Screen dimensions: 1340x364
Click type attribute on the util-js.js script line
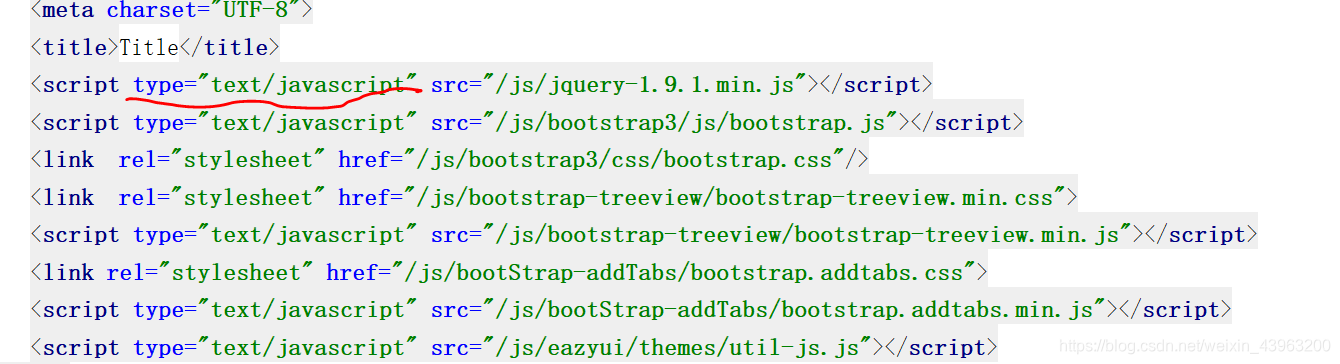click(275, 348)
